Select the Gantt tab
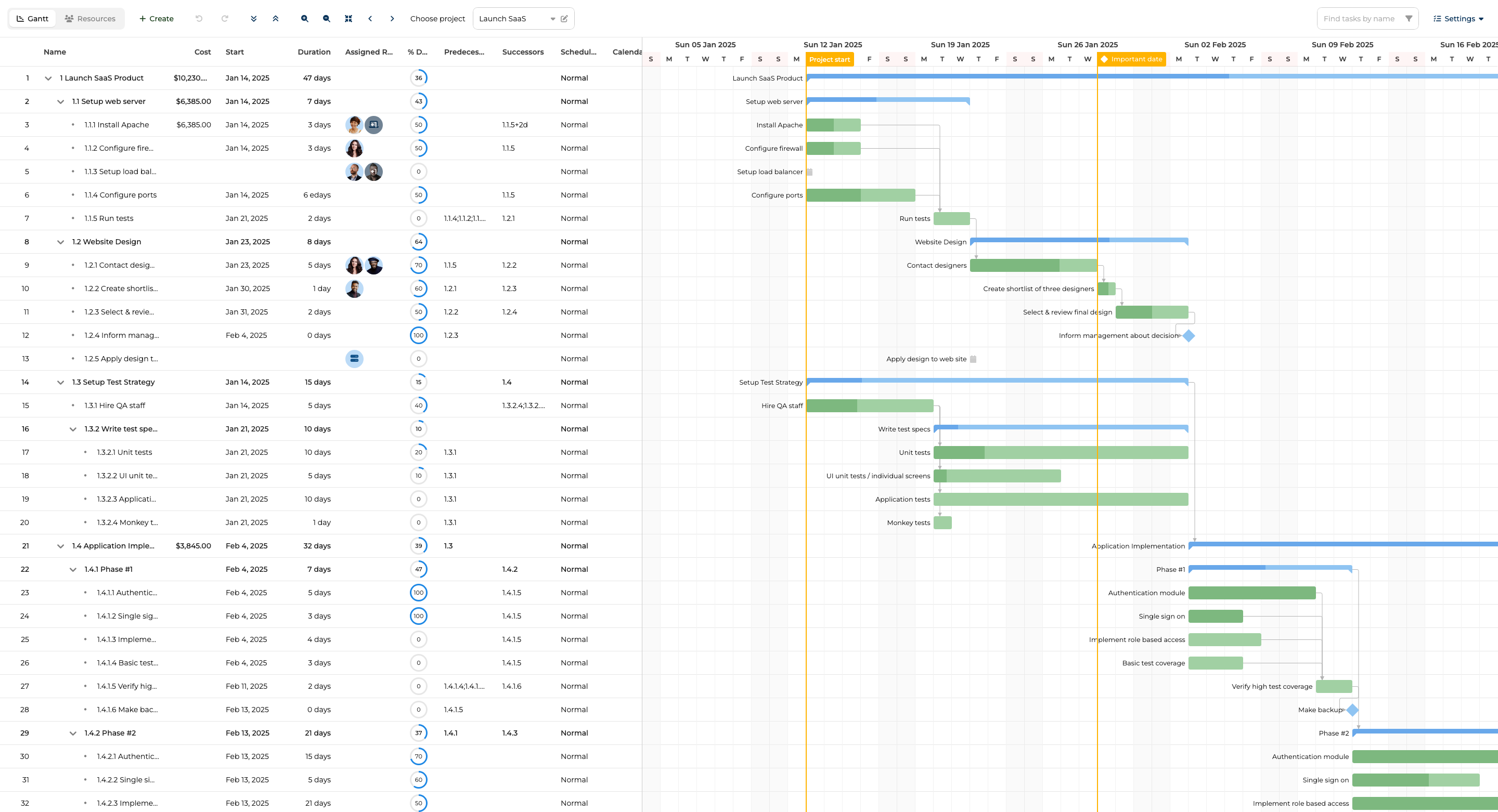Screen dimensions: 1498x812 pos(33,19)
